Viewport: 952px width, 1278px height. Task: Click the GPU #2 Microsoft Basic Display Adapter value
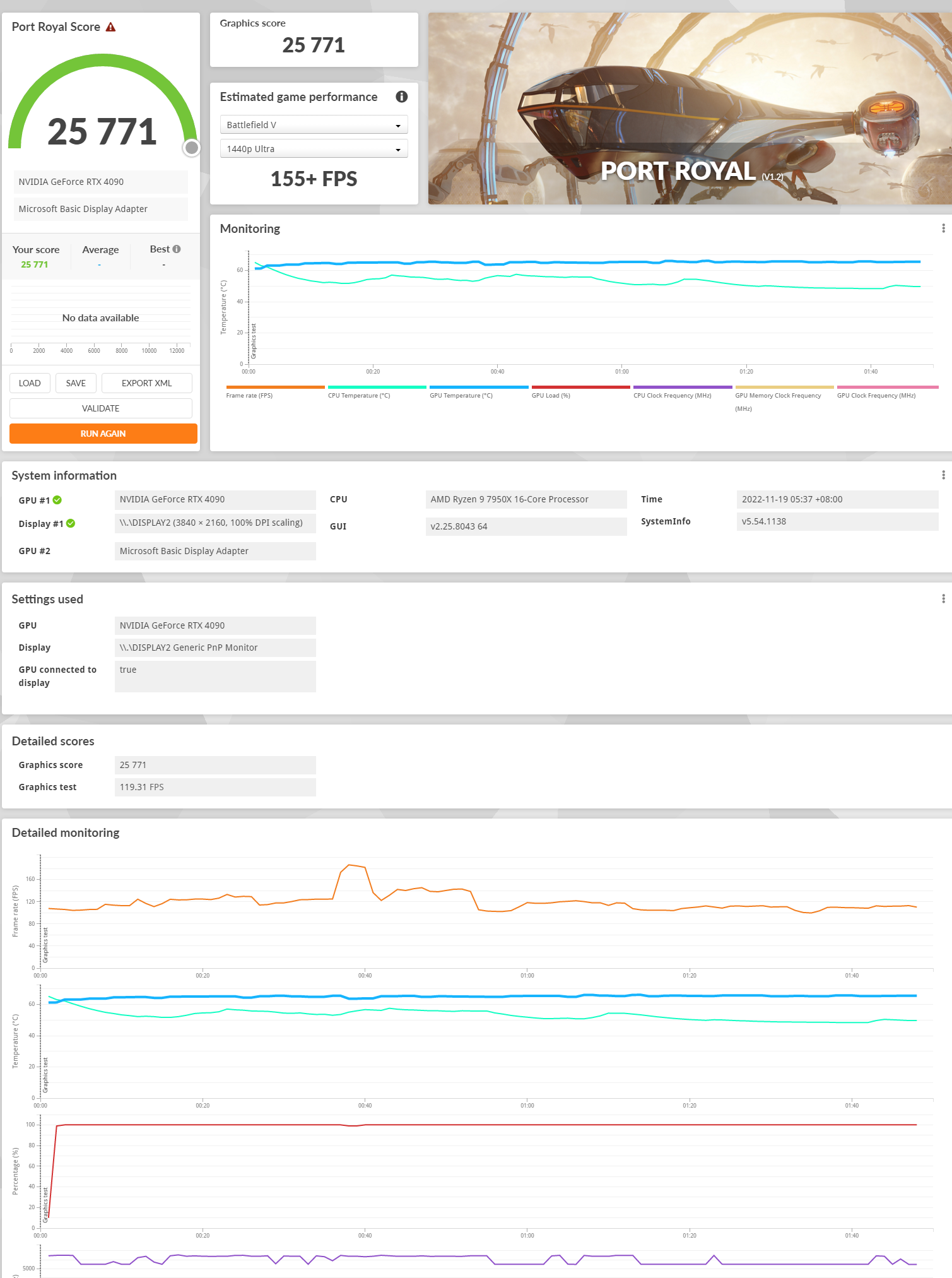pos(215,551)
